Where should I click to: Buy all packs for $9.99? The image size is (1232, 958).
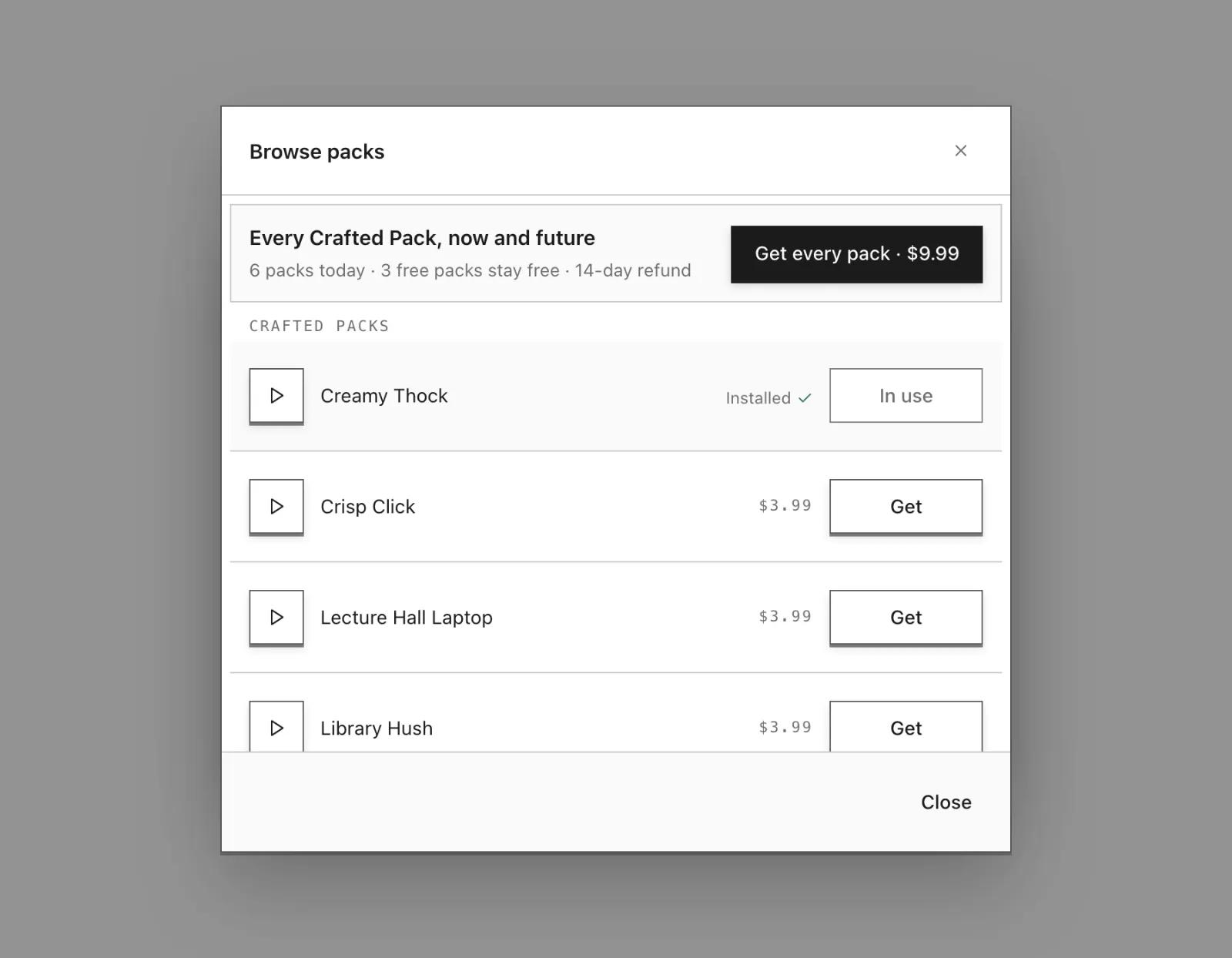pyautogui.click(x=856, y=254)
